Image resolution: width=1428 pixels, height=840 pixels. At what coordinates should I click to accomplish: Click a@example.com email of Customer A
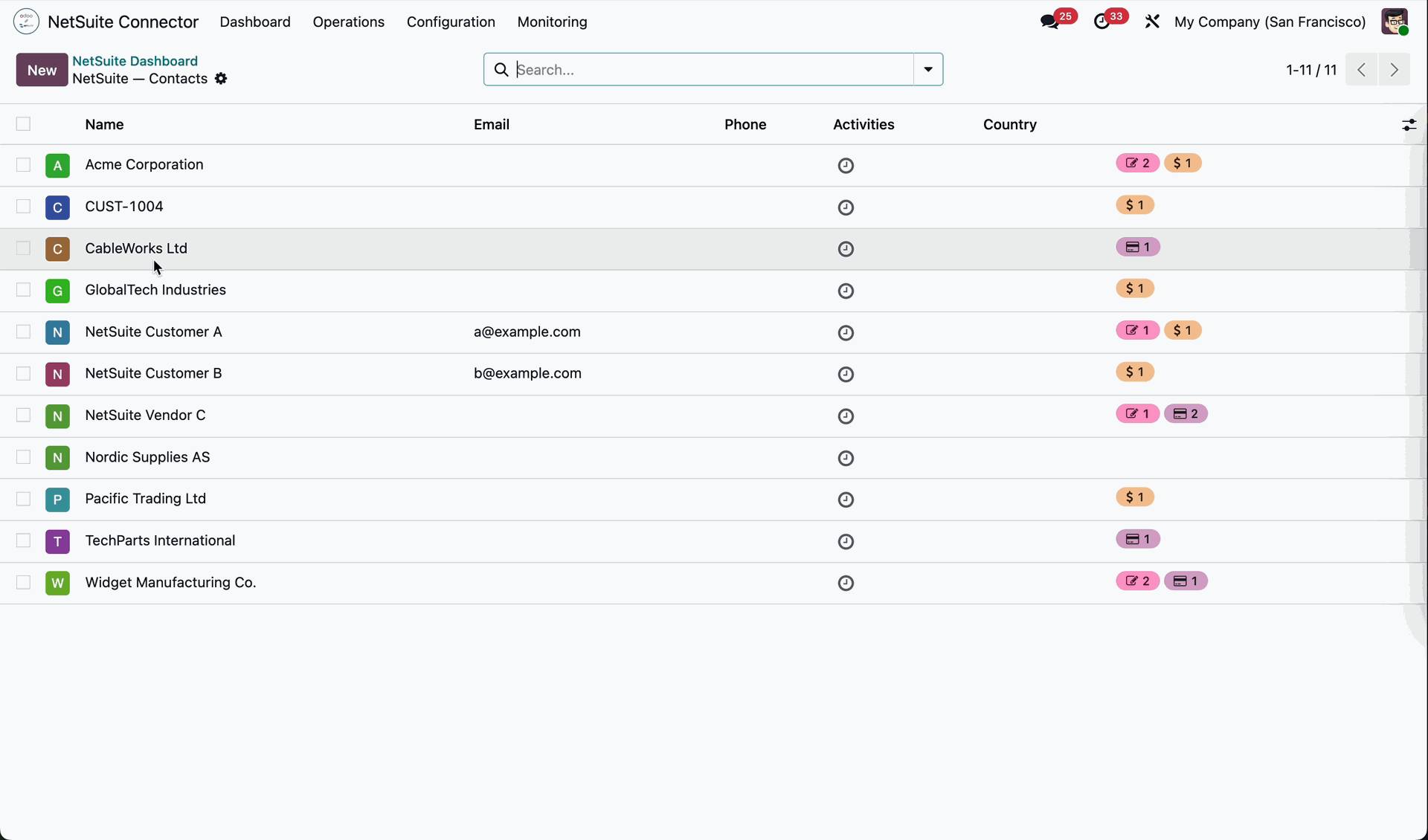click(527, 332)
